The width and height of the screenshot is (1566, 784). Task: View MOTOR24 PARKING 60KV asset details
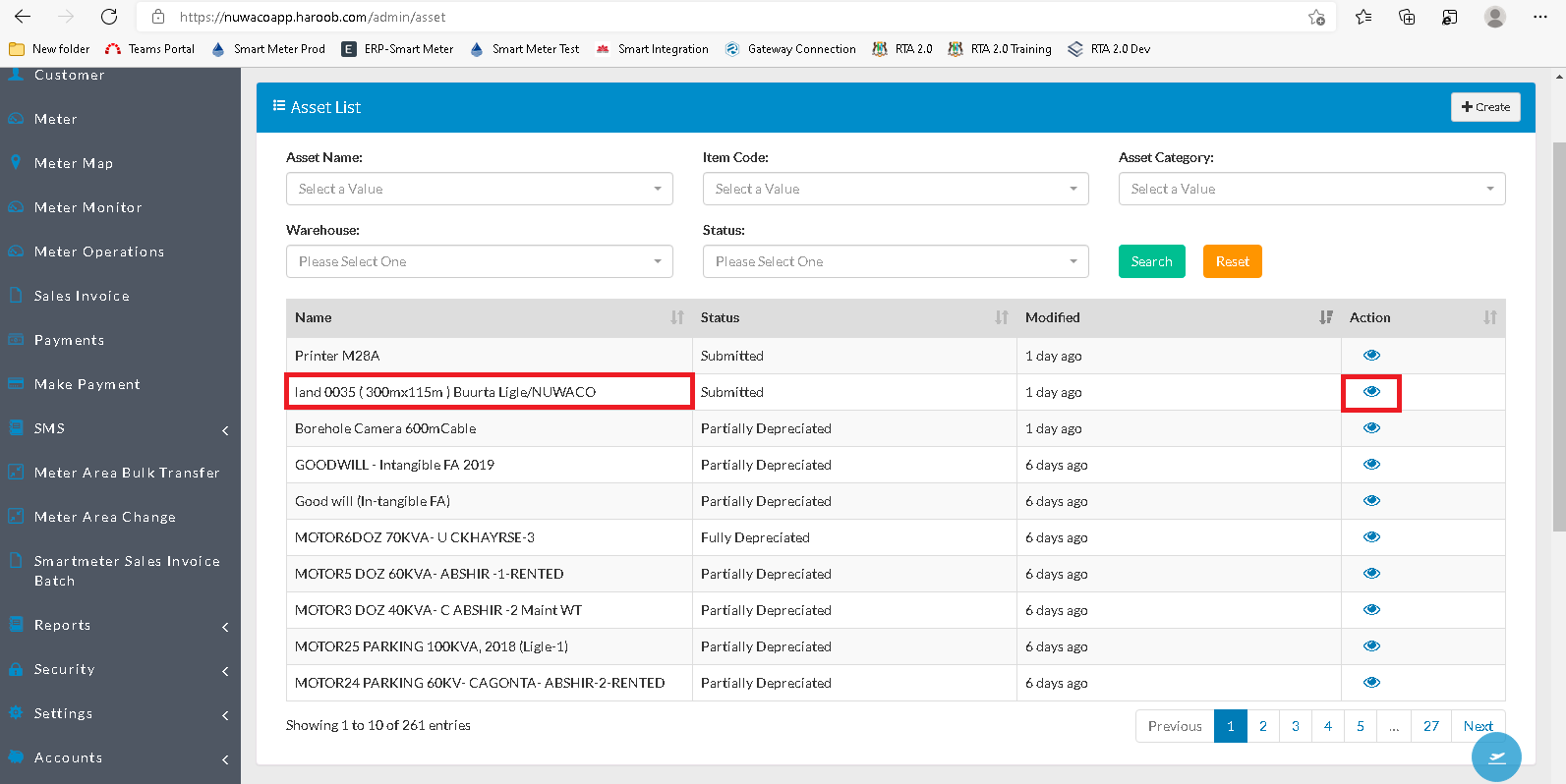pyautogui.click(x=1371, y=683)
